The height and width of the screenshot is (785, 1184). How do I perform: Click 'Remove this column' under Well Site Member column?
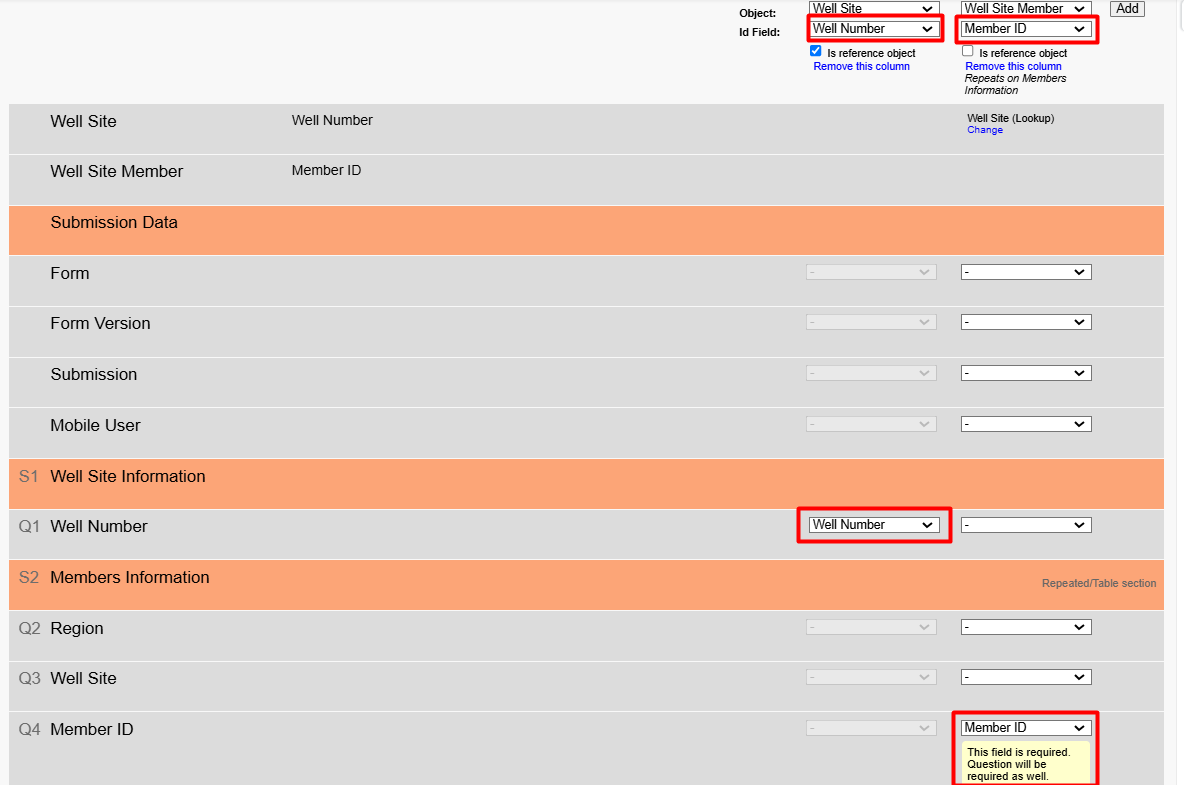pos(1013,67)
